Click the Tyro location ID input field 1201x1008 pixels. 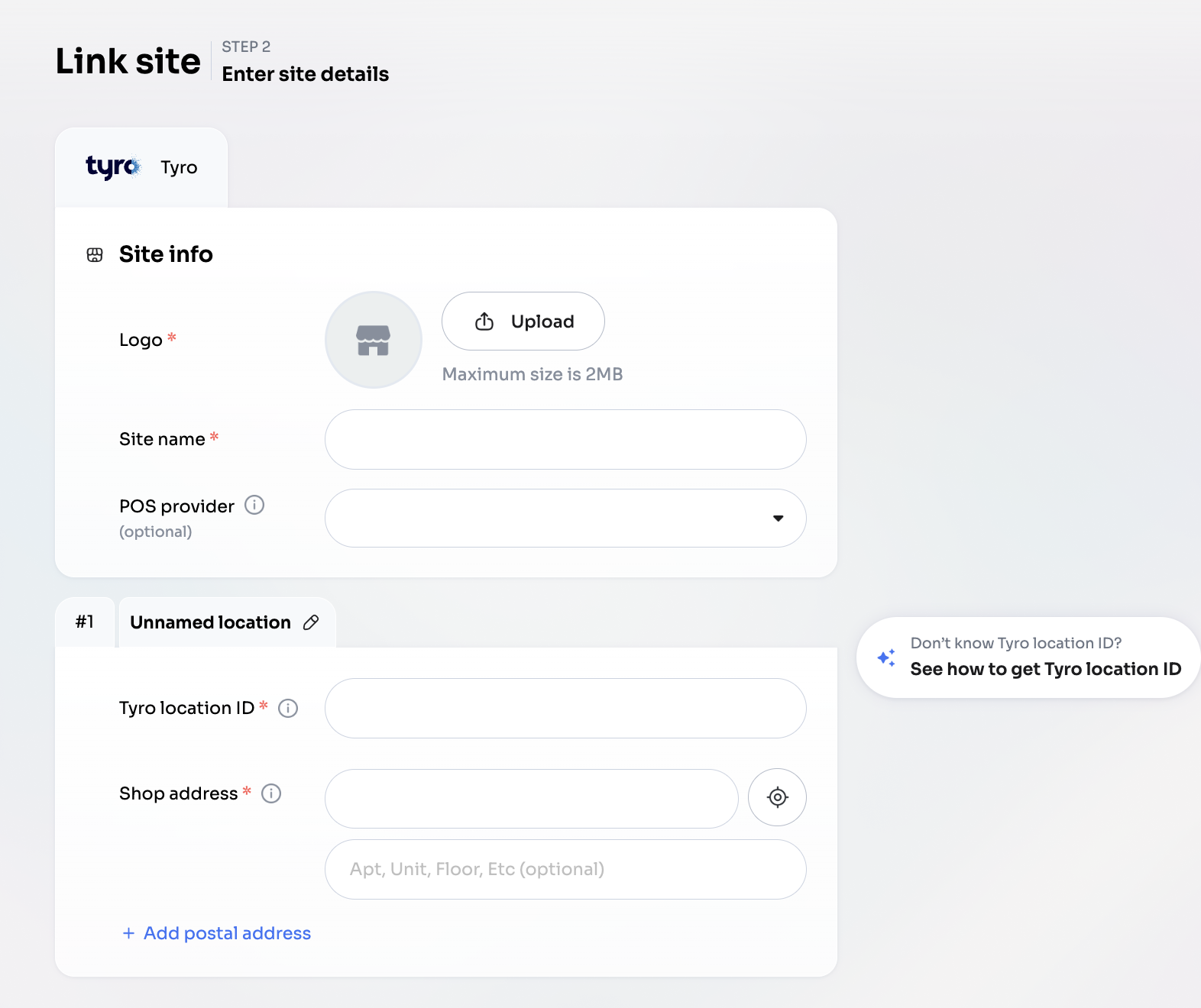(565, 709)
